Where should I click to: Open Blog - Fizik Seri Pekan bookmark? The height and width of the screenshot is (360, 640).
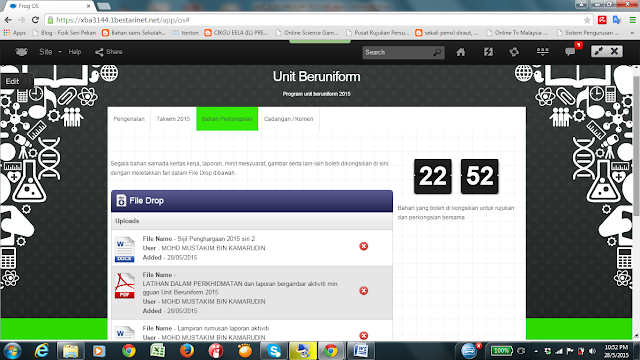pyautogui.click(x=64, y=33)
